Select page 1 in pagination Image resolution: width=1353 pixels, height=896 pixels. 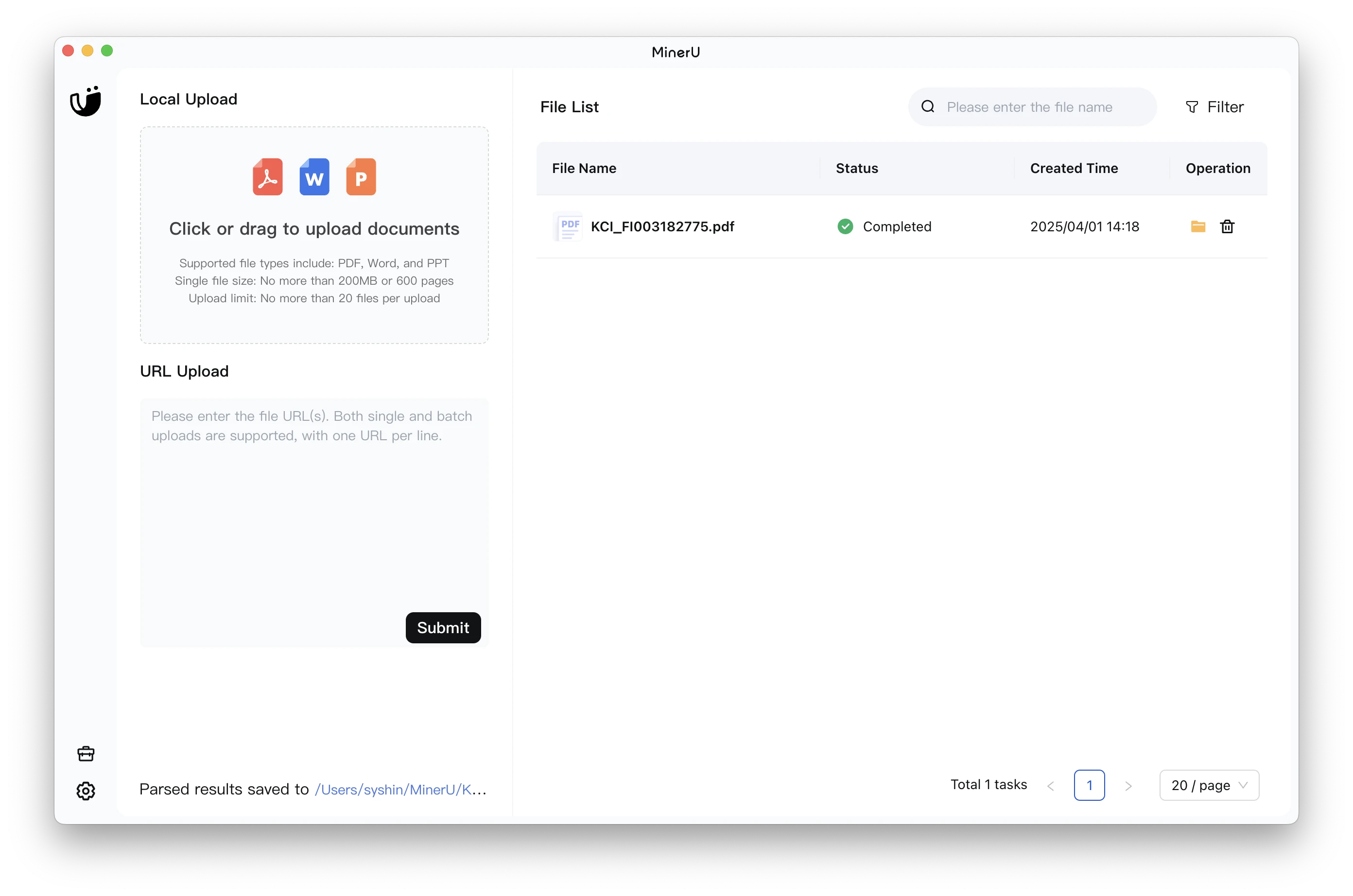point(1089,785)
